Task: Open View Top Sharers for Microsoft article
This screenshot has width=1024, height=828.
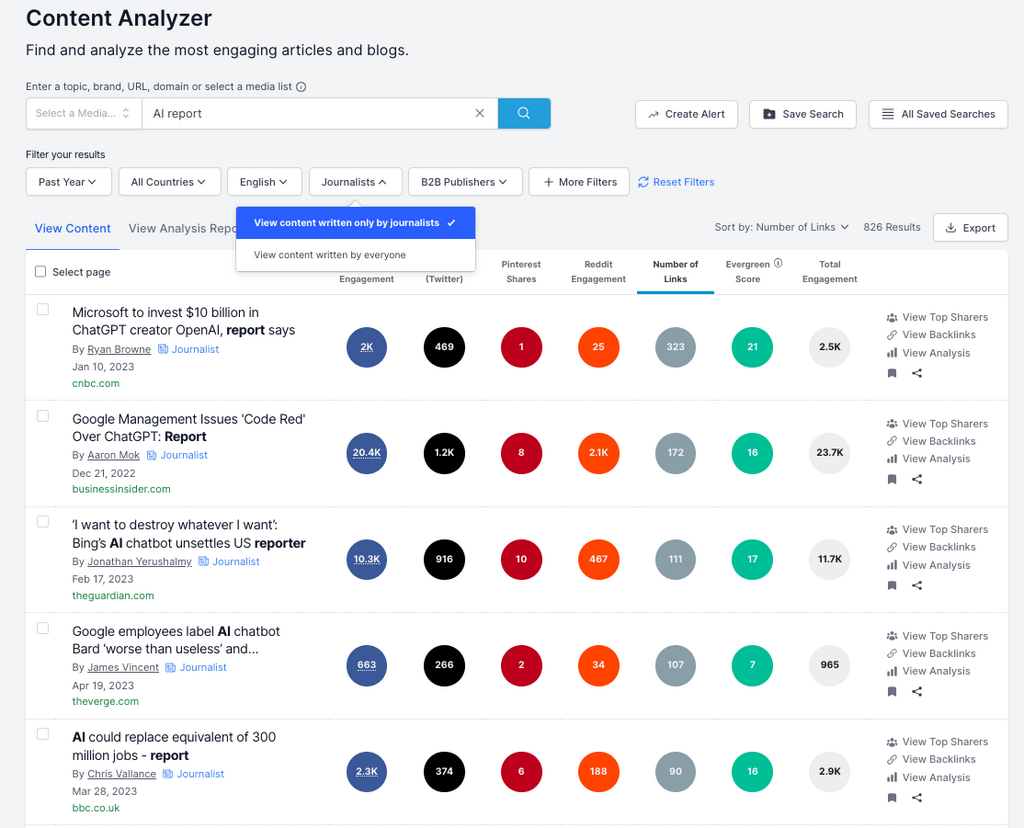Action: pos(937,317)
